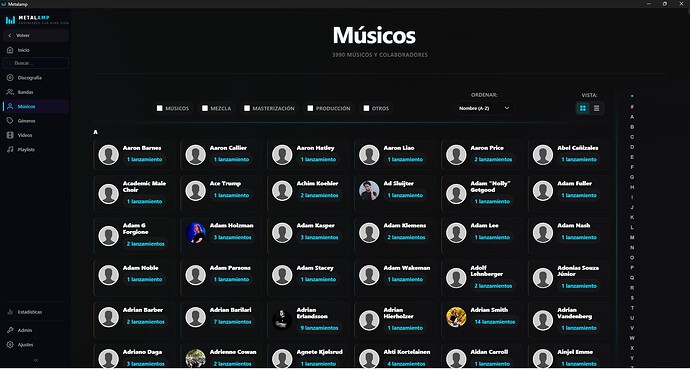Select the Adam Fuller name

tap(574, 183)
